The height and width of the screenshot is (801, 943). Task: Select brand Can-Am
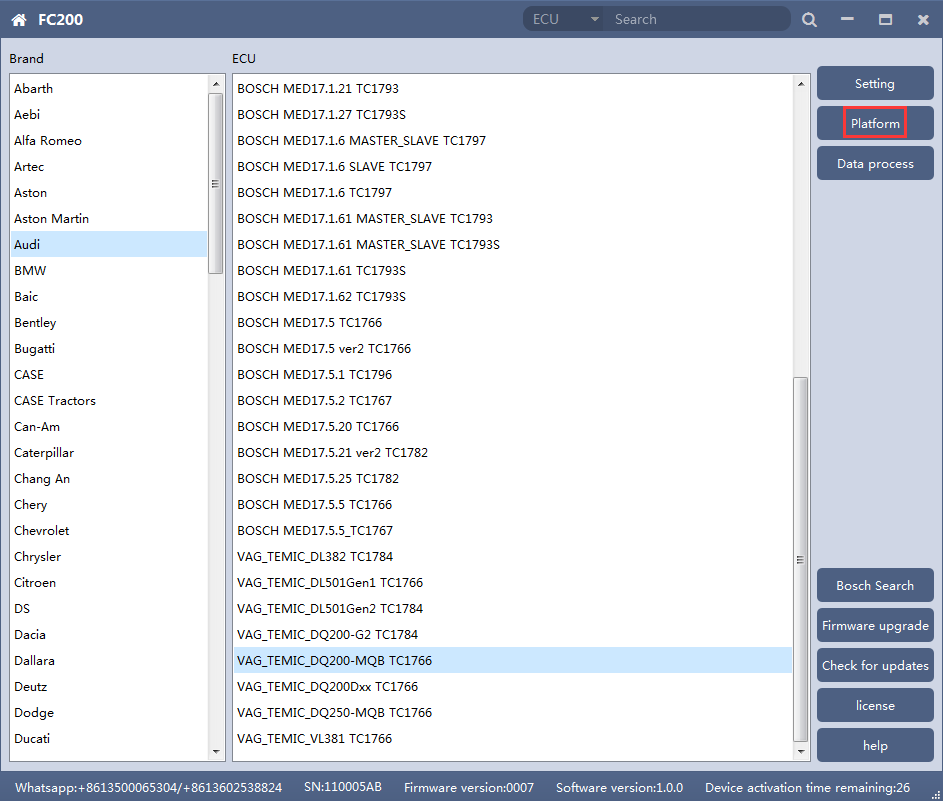[109, 426]
